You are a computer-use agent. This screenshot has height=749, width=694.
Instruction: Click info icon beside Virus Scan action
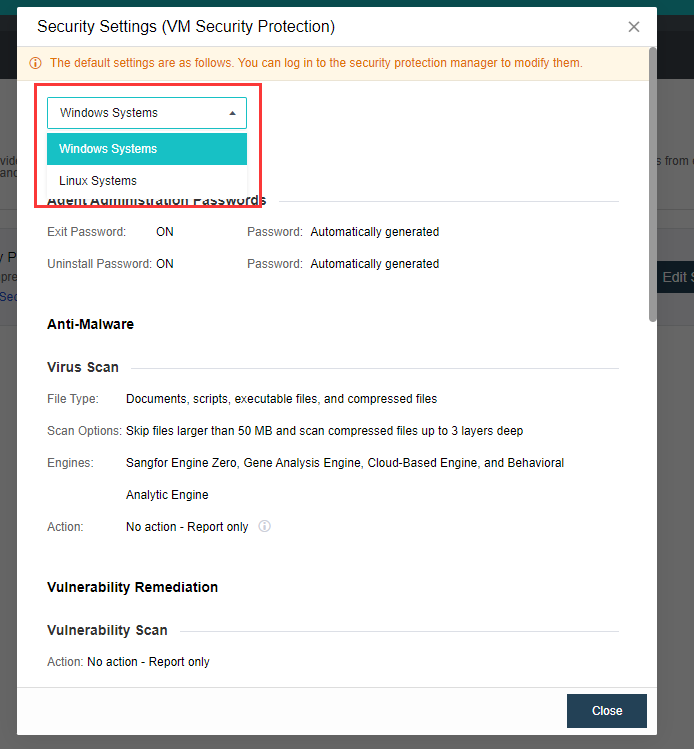coord(265,526)
